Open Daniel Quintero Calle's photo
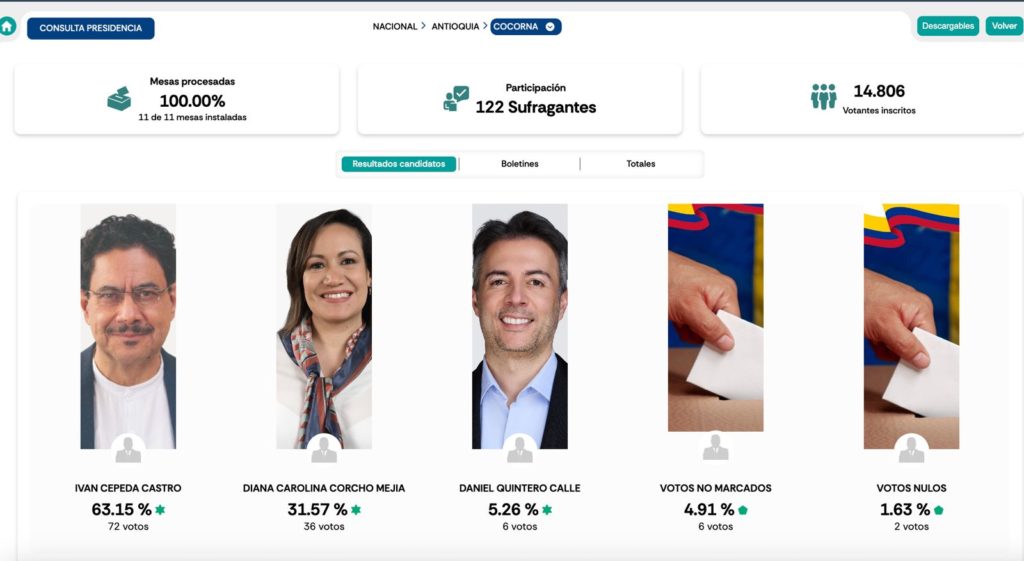Image resolution: width=1024 pixels, height=561 pixels. (x=520, y=326)
